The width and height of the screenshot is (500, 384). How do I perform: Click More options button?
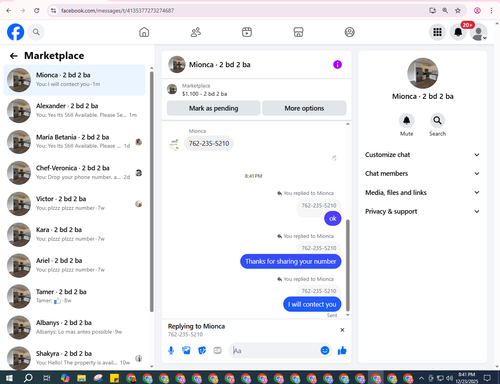click(304, 108)
